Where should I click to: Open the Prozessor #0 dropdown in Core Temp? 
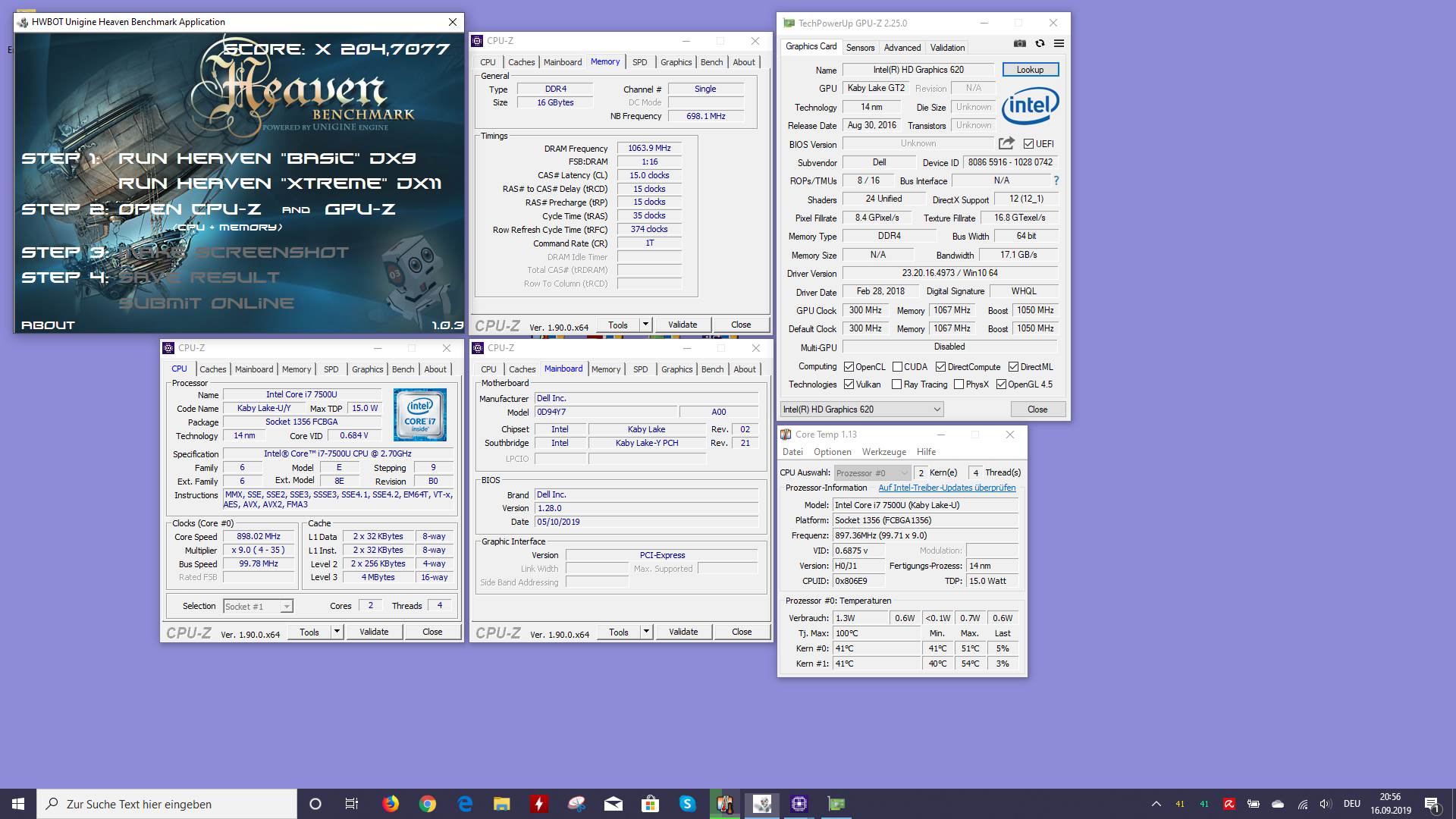point(872,472)
